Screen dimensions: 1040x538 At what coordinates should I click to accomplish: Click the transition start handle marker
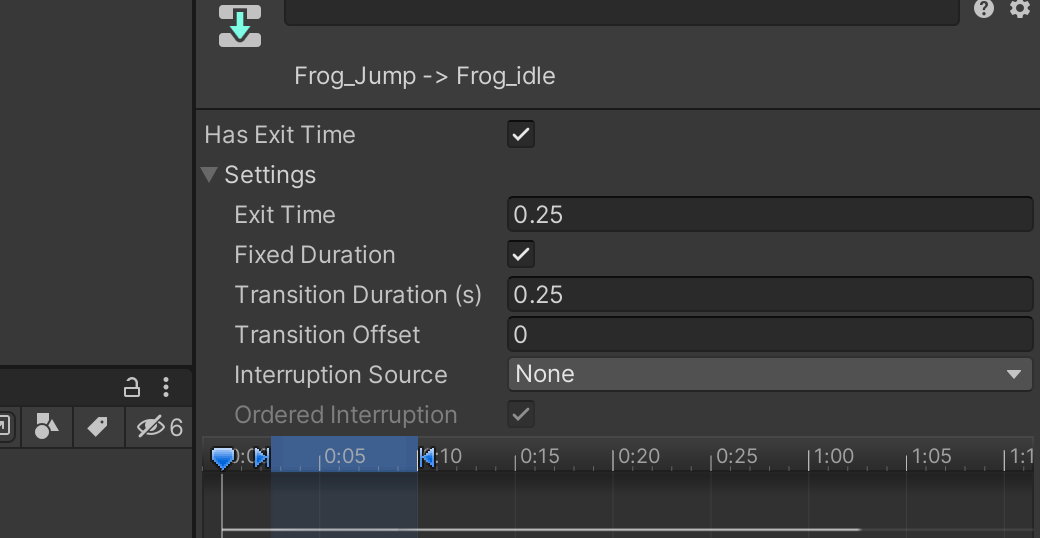(x=262, y=457)
